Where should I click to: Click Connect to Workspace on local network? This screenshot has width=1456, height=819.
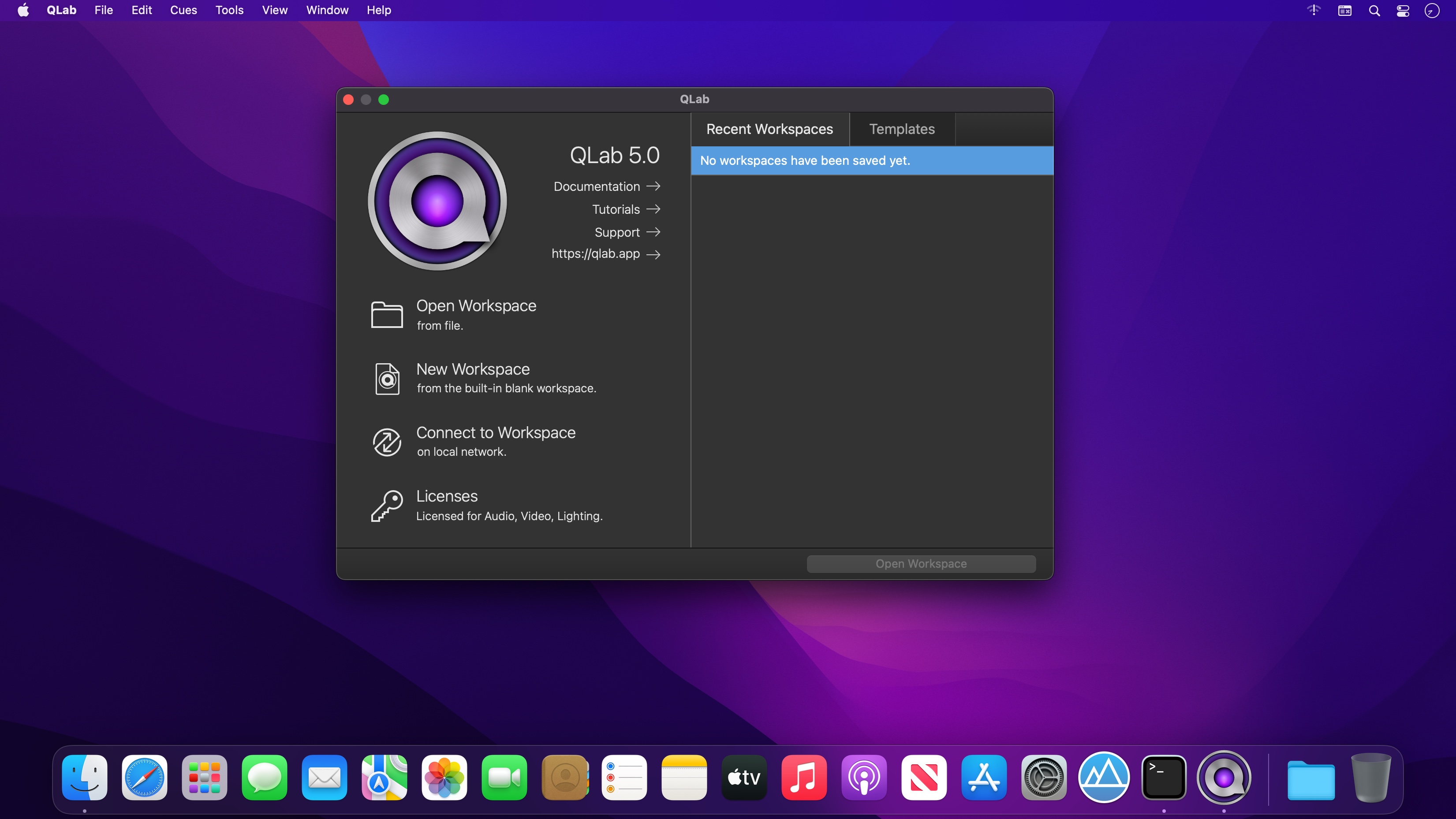(496, 441)
